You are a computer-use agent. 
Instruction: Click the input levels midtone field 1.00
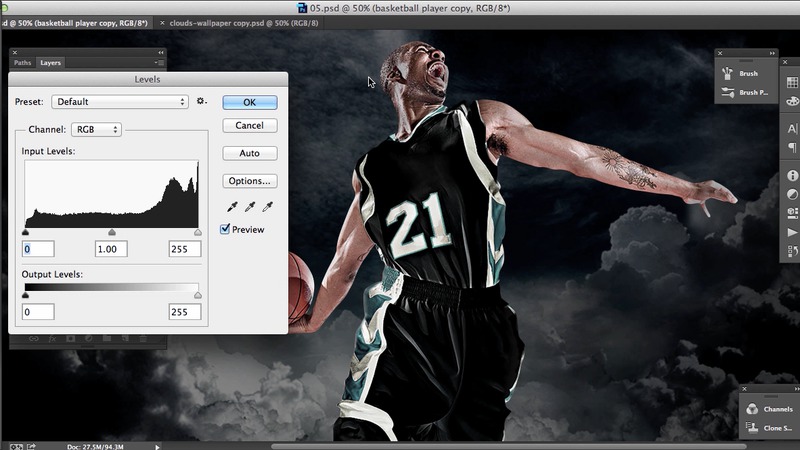[111, 249]
